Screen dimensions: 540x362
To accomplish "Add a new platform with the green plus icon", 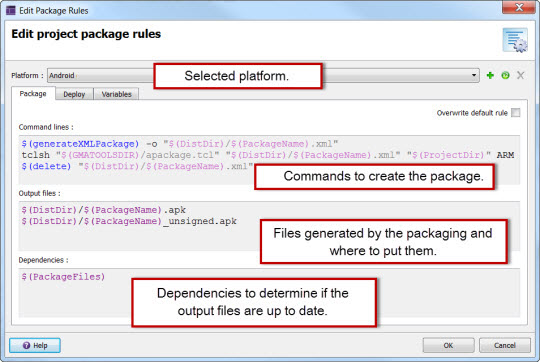I will click(490, 75).
